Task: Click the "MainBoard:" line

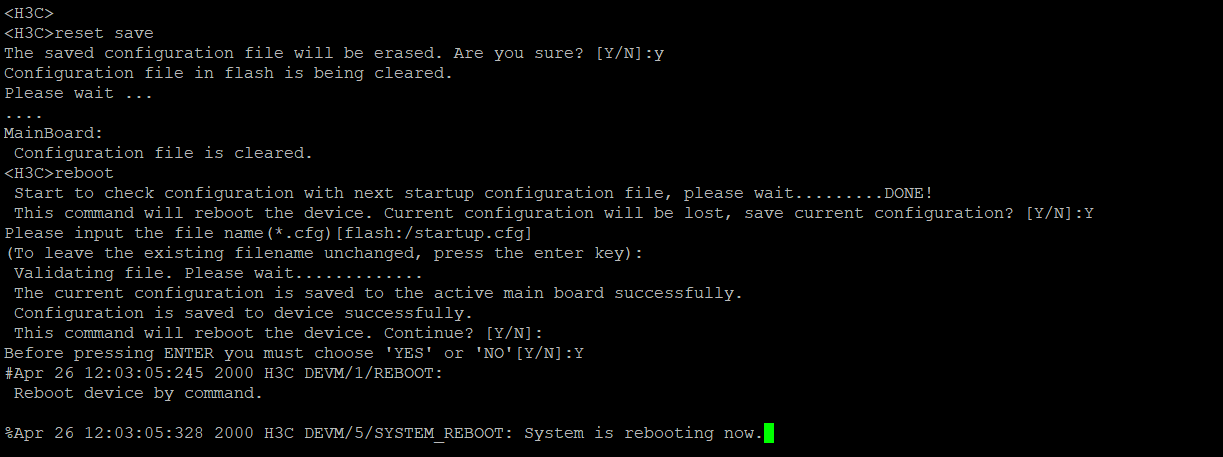Action: (x=54, y=133)
